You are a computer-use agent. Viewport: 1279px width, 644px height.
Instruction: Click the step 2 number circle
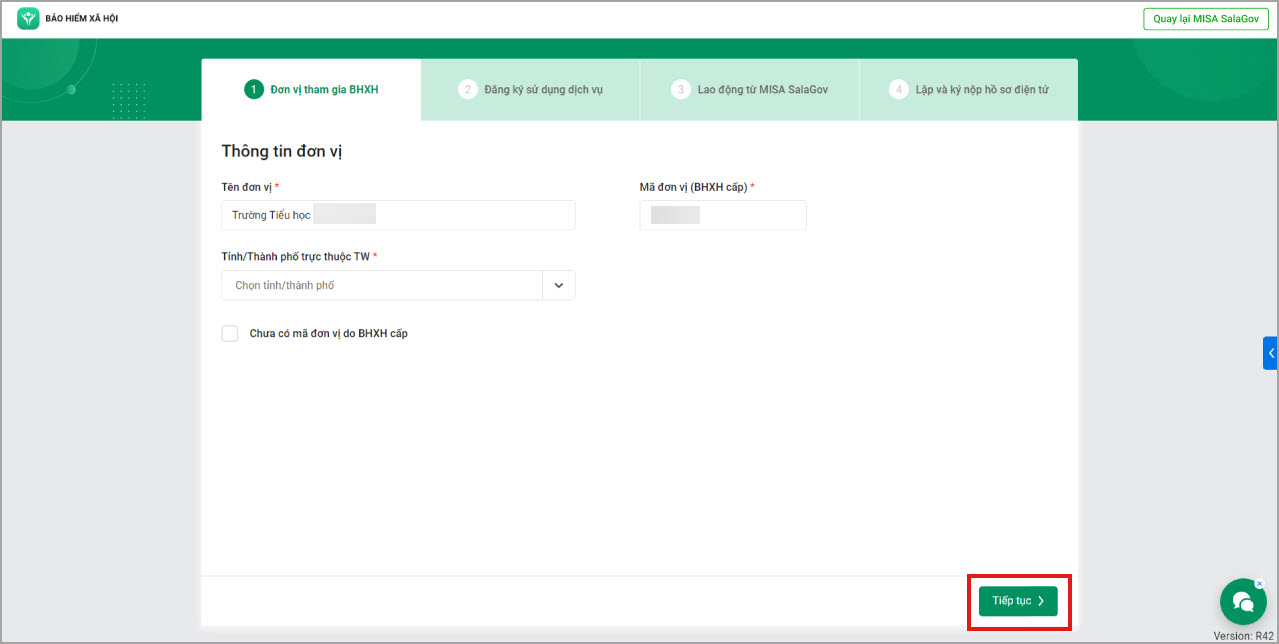pos(467,90)
